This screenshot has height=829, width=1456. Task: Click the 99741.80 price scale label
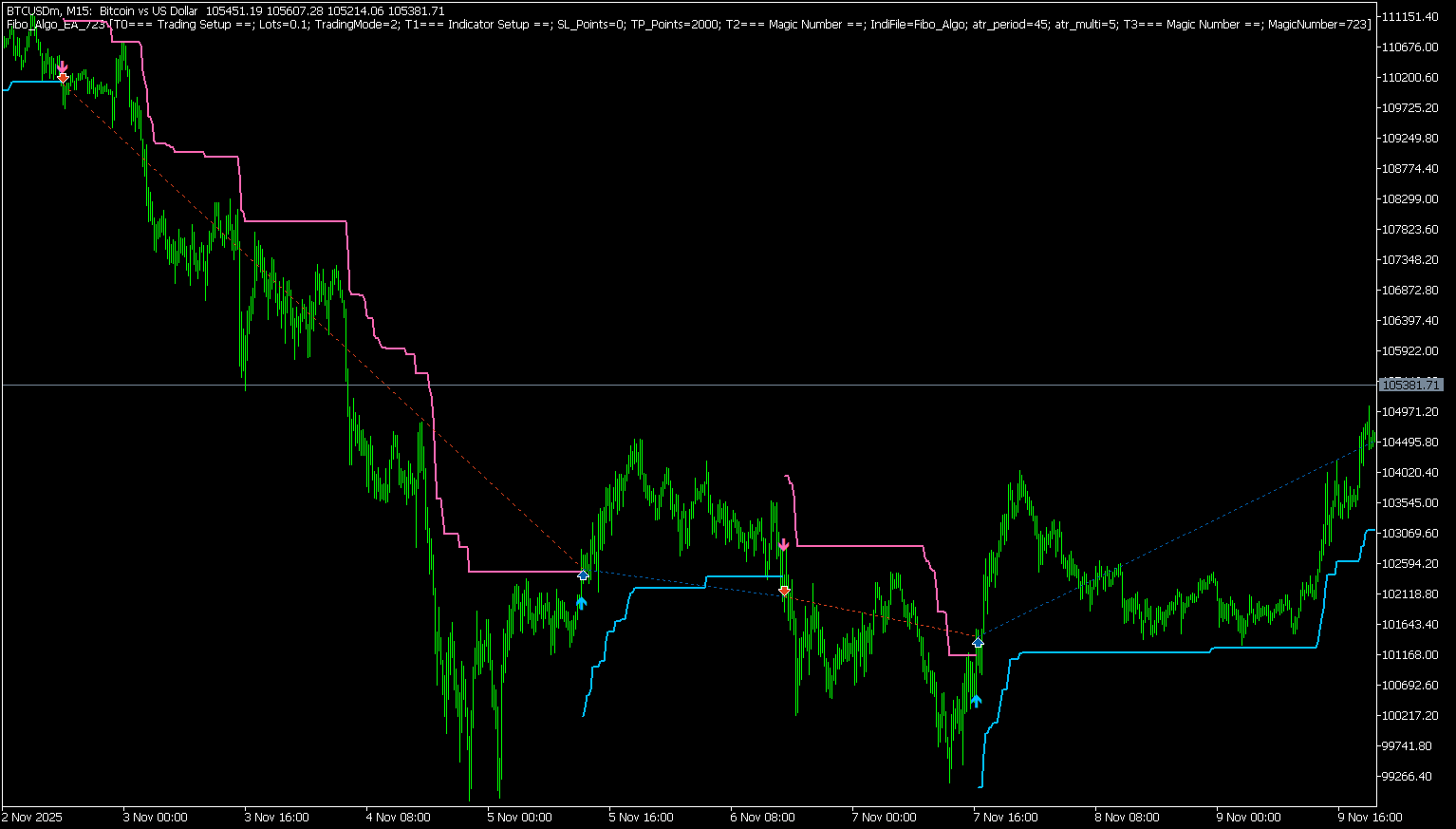coord(1408,745)
